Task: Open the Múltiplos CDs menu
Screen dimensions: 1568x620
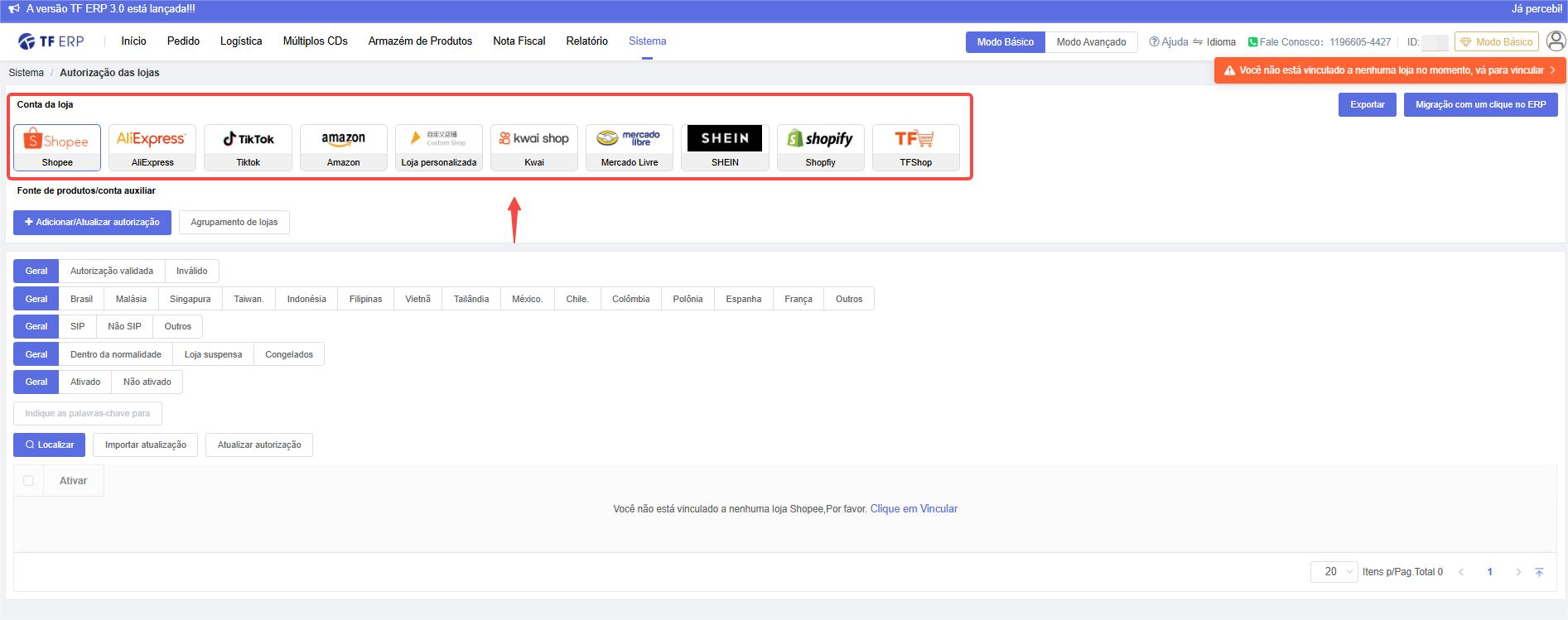Action: tap(315, 41)
